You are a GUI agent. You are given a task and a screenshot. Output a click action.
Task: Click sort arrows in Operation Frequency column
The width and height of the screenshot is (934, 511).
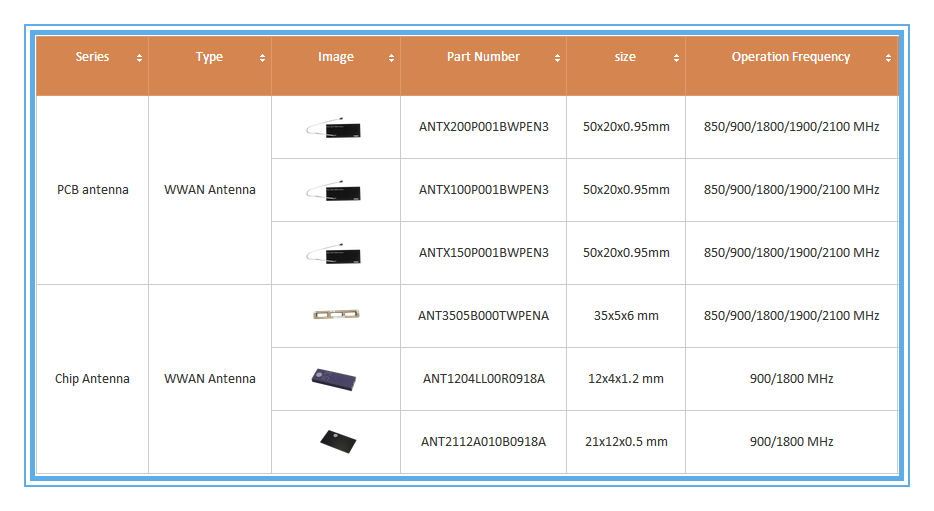888,58
